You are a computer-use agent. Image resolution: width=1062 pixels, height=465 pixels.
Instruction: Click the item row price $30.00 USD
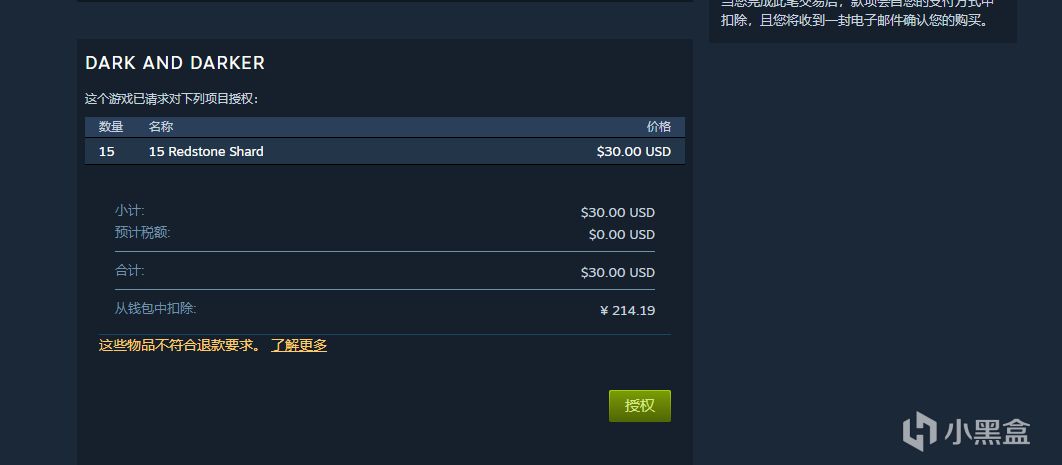tap(633, 151)
